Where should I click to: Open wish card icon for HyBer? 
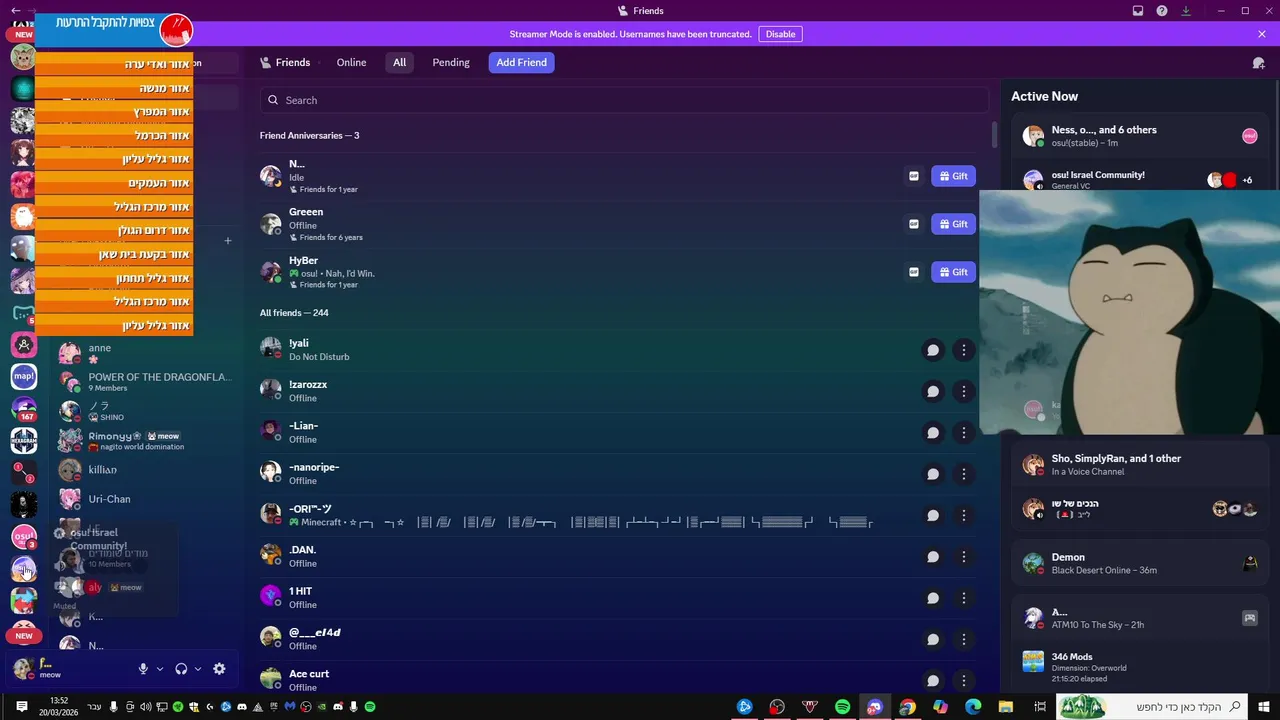pyautogui.click(x=913, y=272)
